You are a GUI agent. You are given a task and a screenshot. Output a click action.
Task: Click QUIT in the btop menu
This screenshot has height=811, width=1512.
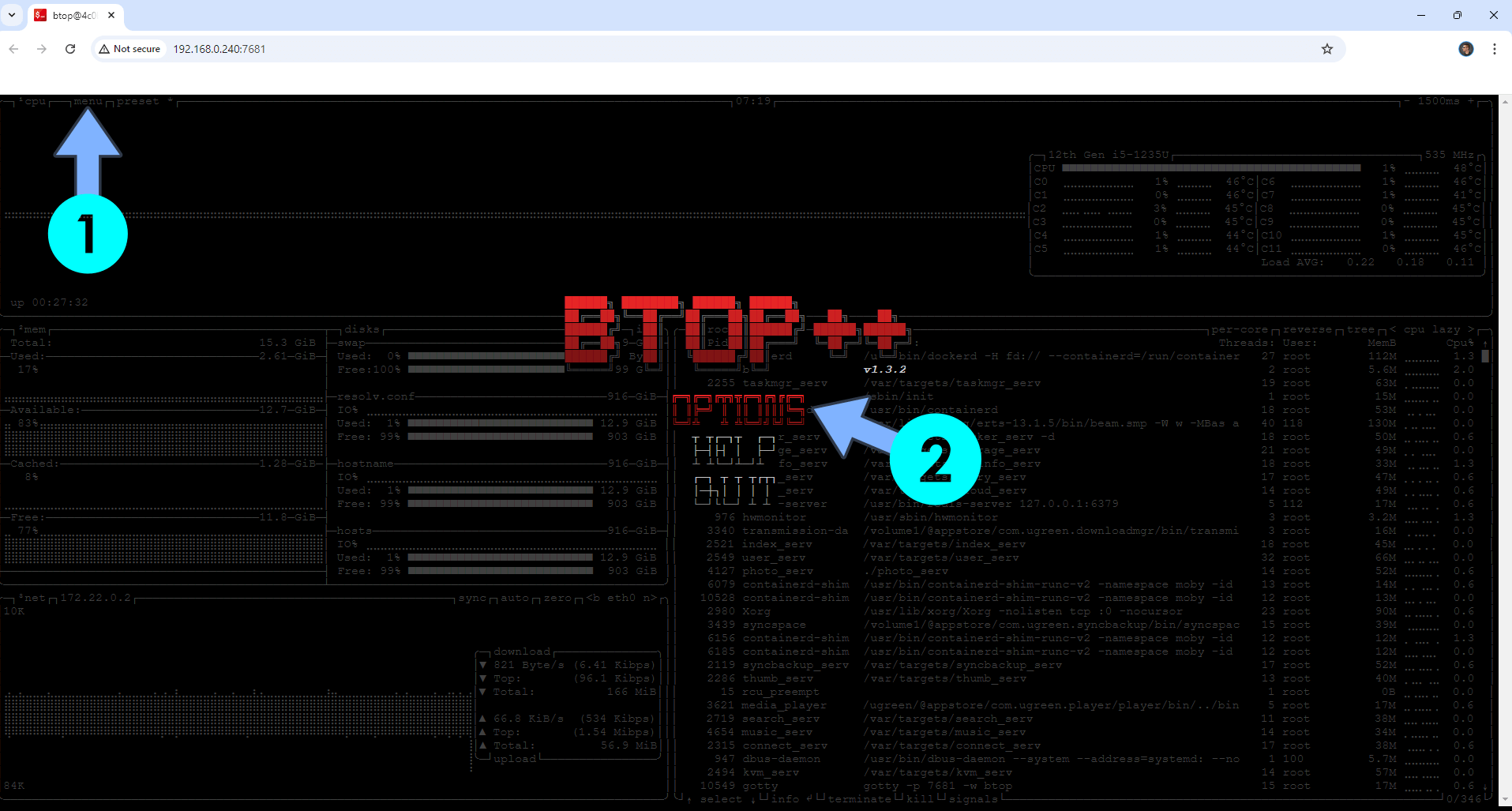pos(733,490)
